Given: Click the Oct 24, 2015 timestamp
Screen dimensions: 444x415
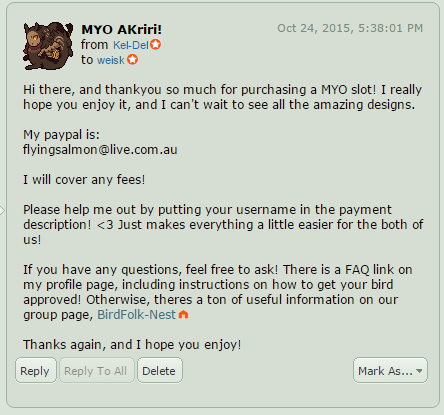Looking at the screenshot, I should [x=350, y=28].
